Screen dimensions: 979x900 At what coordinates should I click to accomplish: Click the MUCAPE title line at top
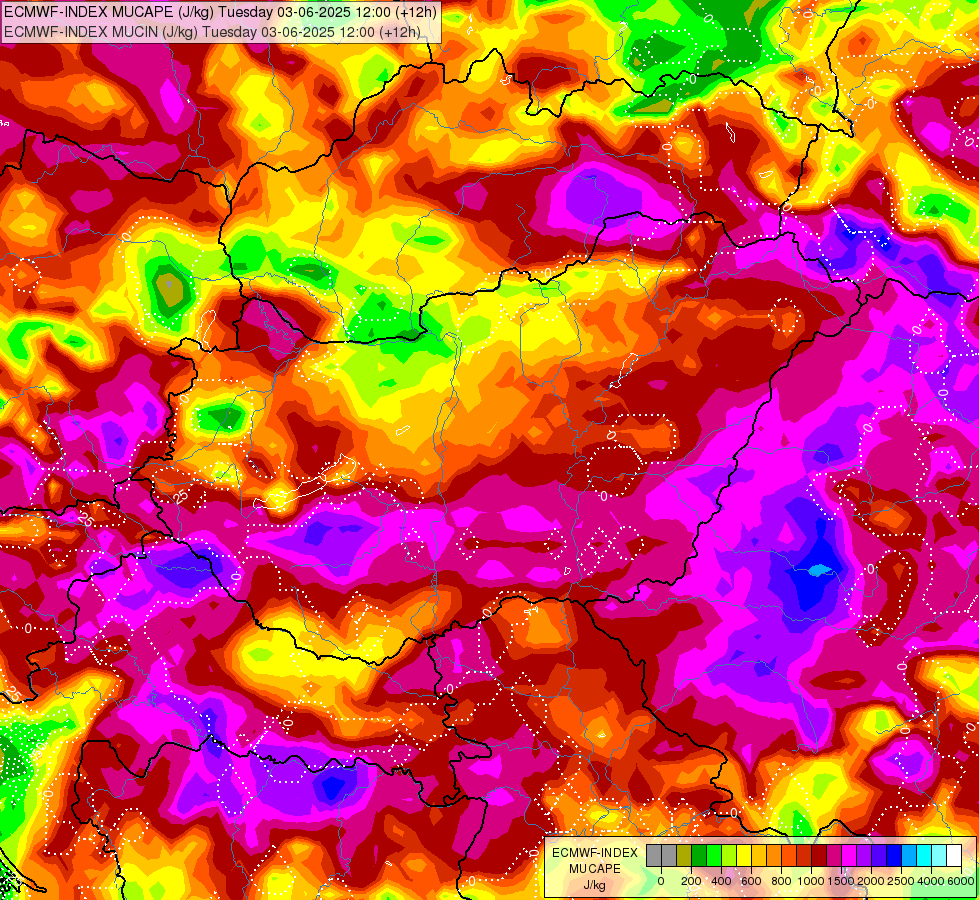pyautogui.click(x=220, y=12)
